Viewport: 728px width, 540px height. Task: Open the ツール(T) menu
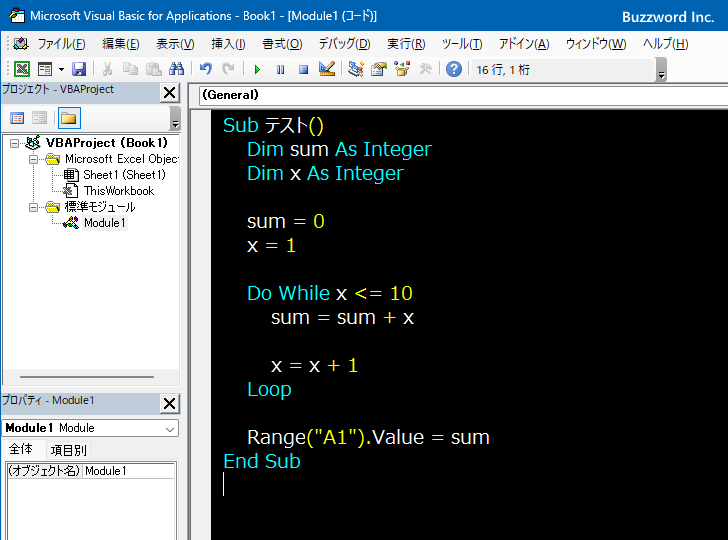[462, 44]
